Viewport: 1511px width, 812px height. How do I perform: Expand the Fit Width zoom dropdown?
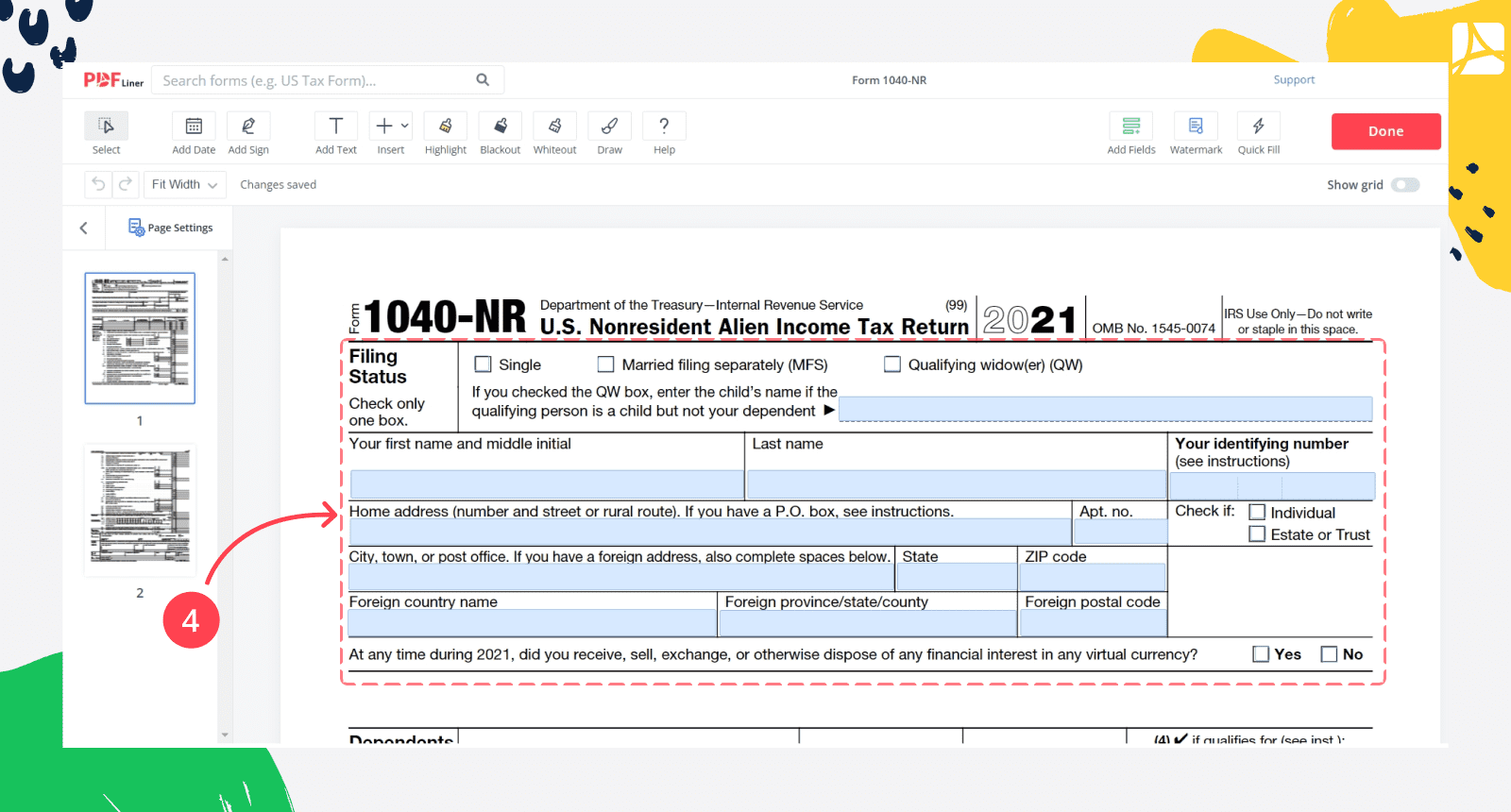click(x=184, y=185)
